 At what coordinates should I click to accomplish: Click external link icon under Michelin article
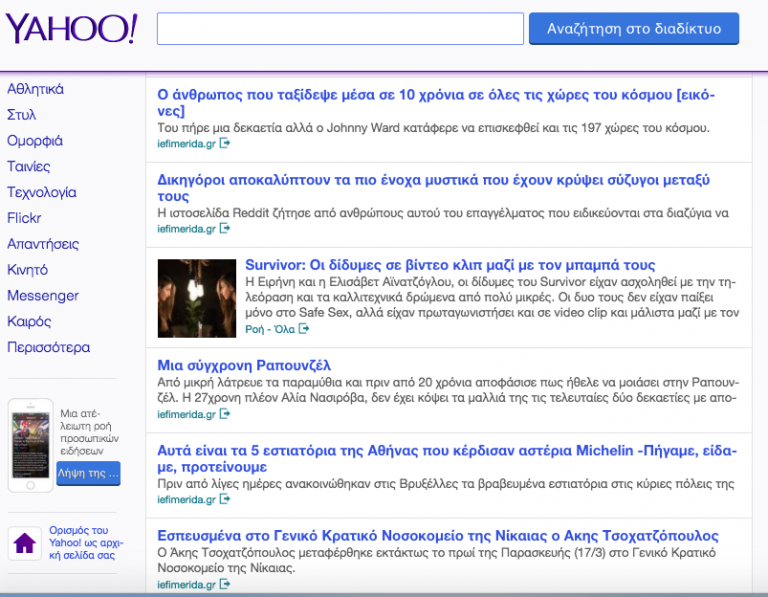pos(225,499)
